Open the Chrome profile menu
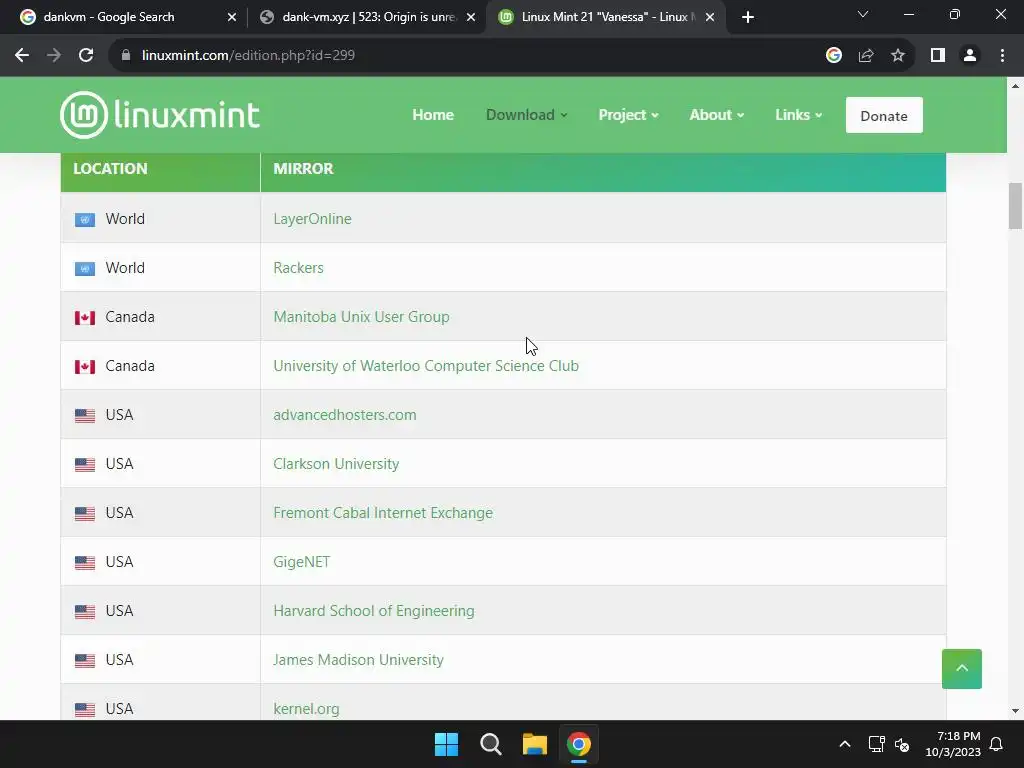The width and height of the screenshot is (1024, 768). (x=970, y=56)
